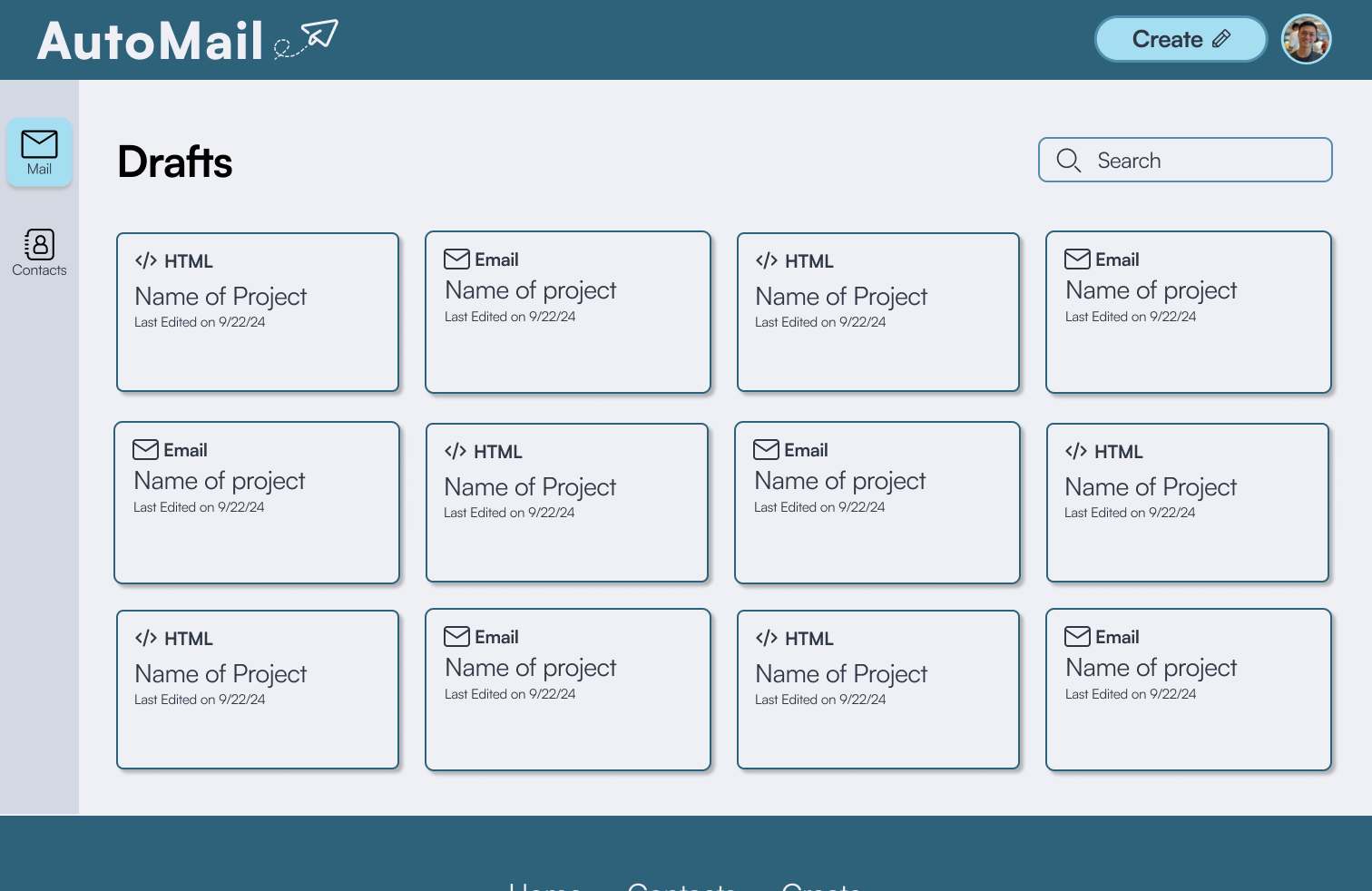The height and width of the screenshot is (891, 1372).
Task: Open 'Name of project' in top row fourth card
Action: (1151, 290)
